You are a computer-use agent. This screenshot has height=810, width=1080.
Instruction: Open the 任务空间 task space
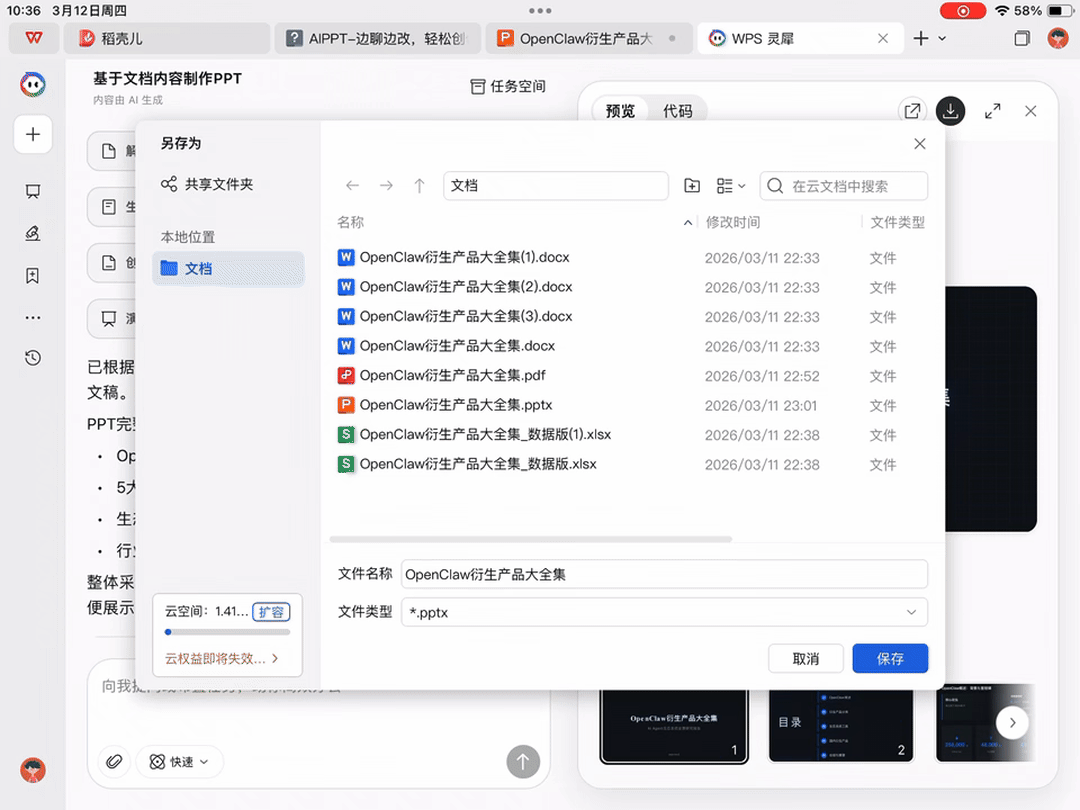(x=508, y=86)
